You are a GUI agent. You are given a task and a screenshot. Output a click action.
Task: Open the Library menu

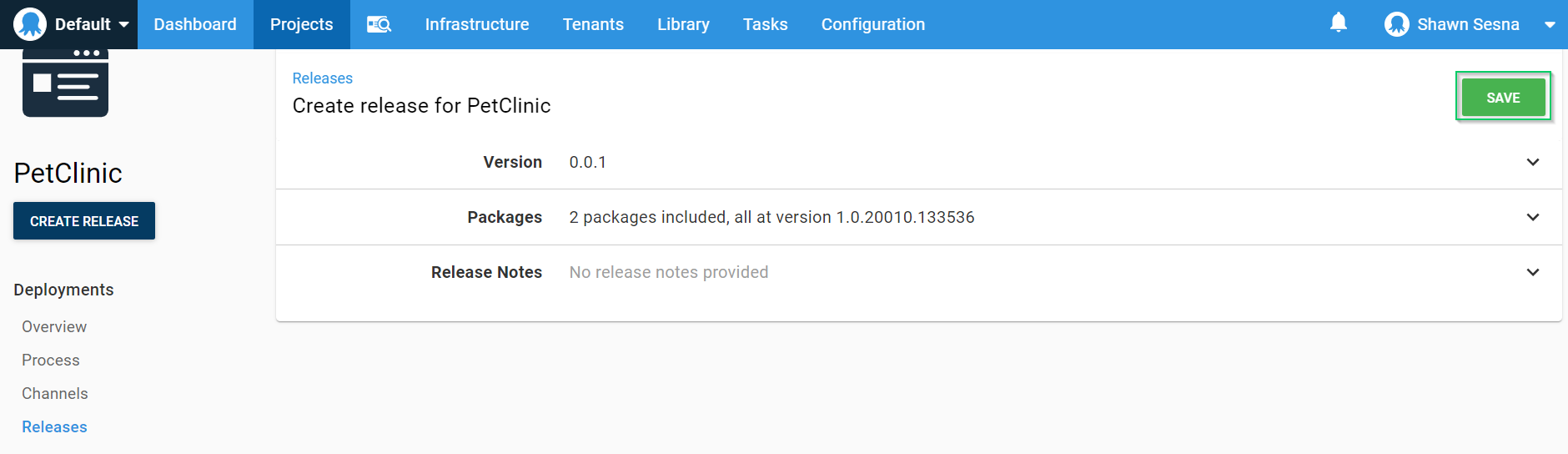pyautogui.click(x=682, y=24)
